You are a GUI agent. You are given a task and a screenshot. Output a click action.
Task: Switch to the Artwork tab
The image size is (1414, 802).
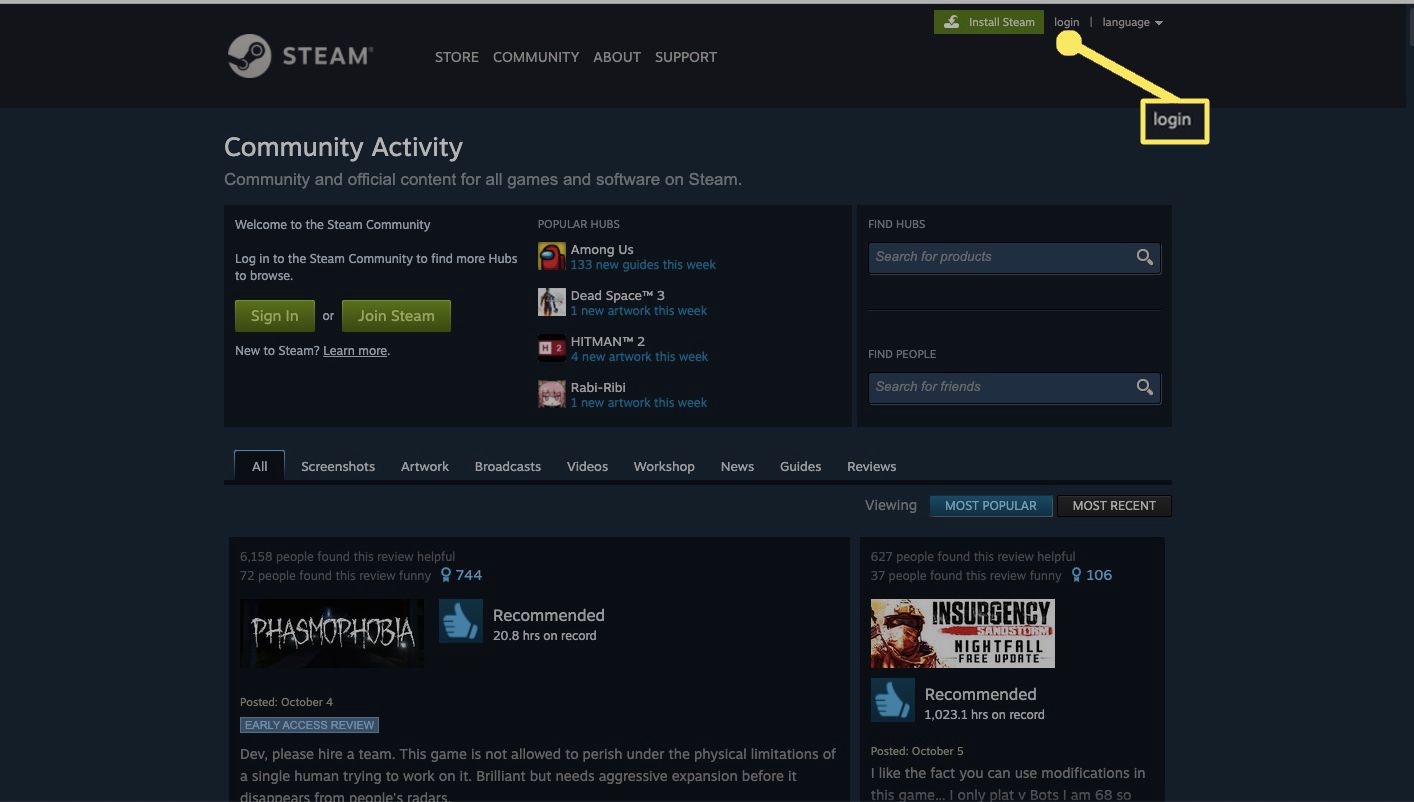[x=425, y=466]
